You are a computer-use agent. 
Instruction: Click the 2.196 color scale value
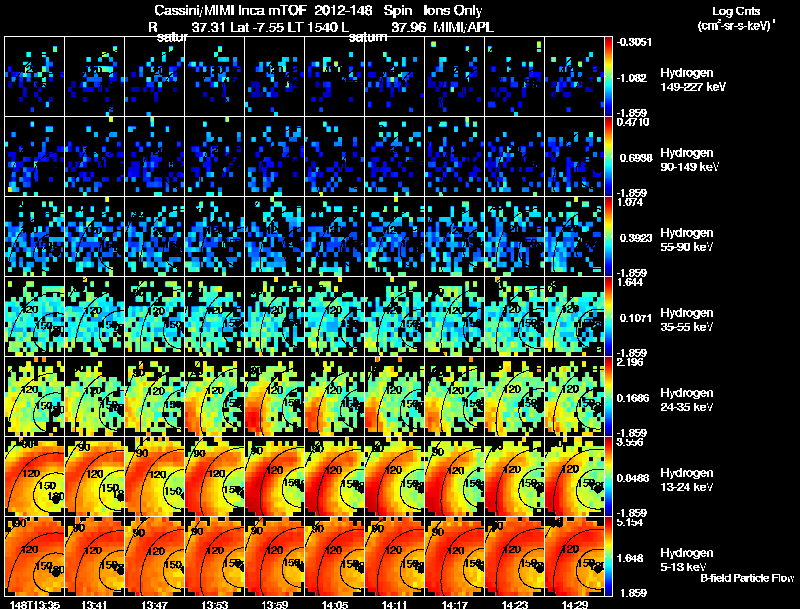(x=630, y=362)
